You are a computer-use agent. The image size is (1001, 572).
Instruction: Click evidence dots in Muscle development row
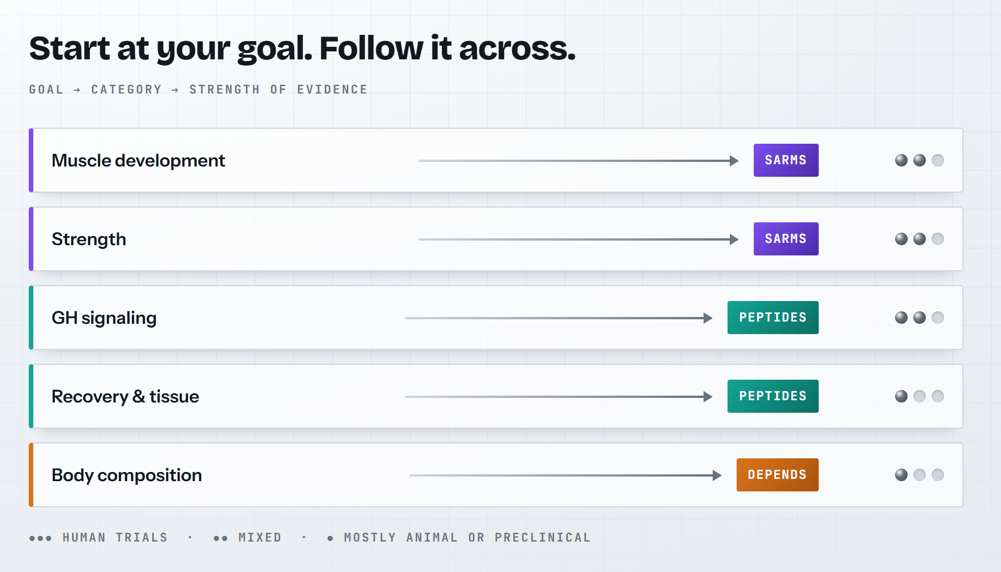pyautogui.click(x=919, y=160)
